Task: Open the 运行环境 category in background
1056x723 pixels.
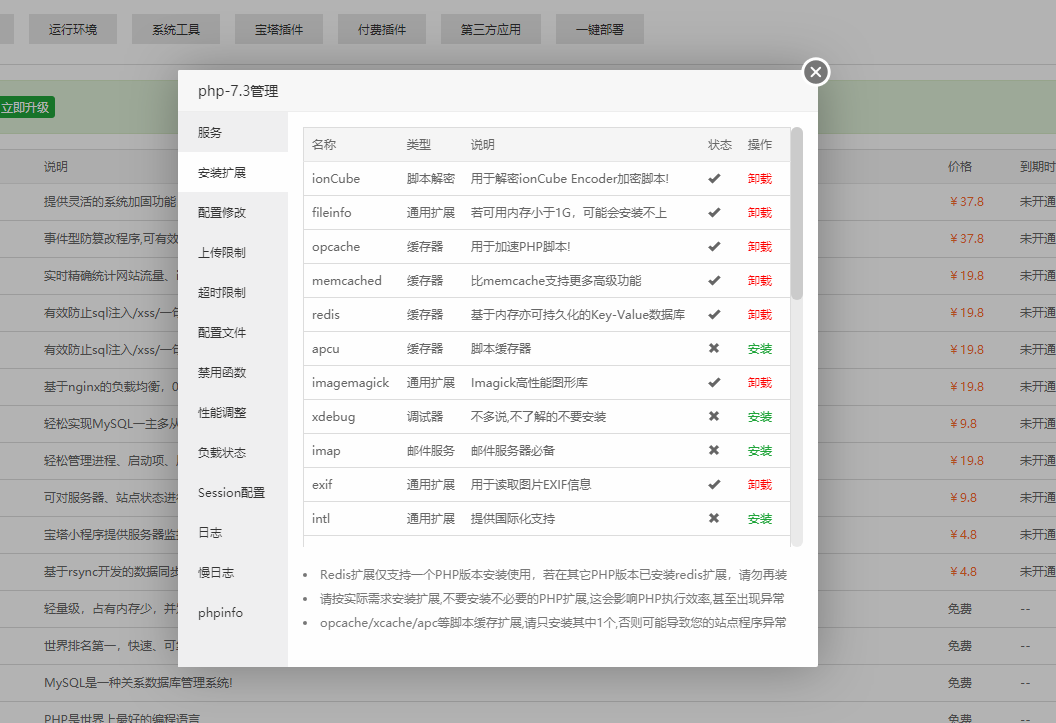Action: [x=73, y=30]
